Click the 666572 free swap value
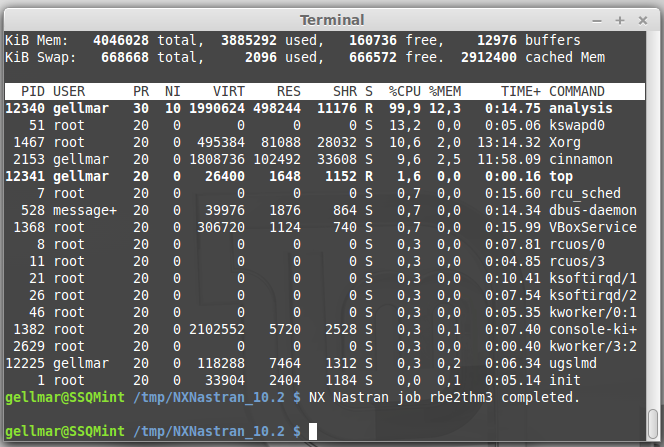664x447 pixels. [373, 58]
